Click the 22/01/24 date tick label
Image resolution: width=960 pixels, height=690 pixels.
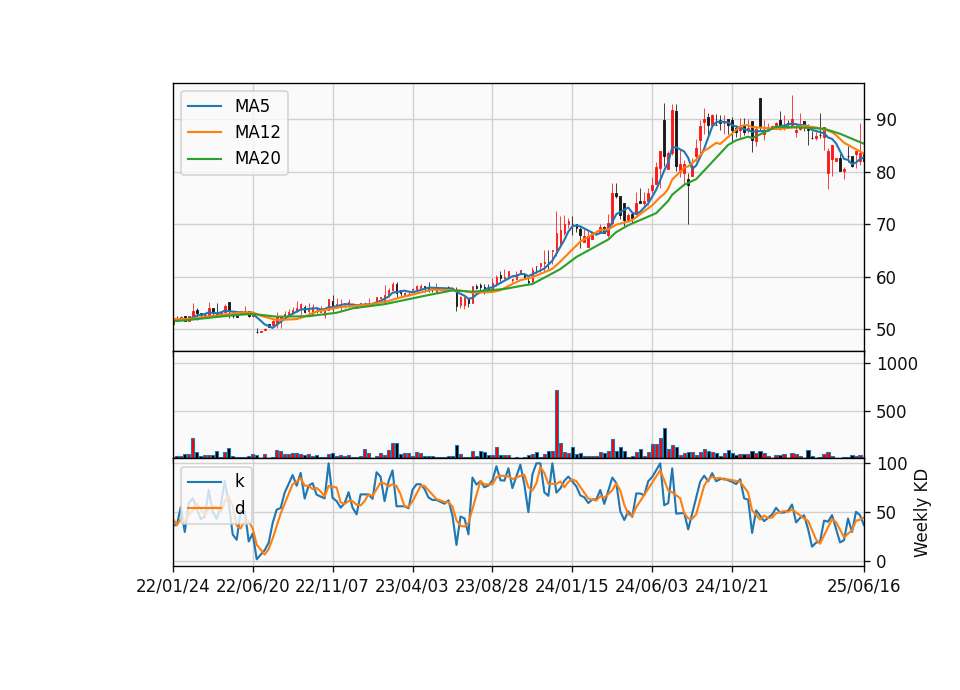(173, 587)
